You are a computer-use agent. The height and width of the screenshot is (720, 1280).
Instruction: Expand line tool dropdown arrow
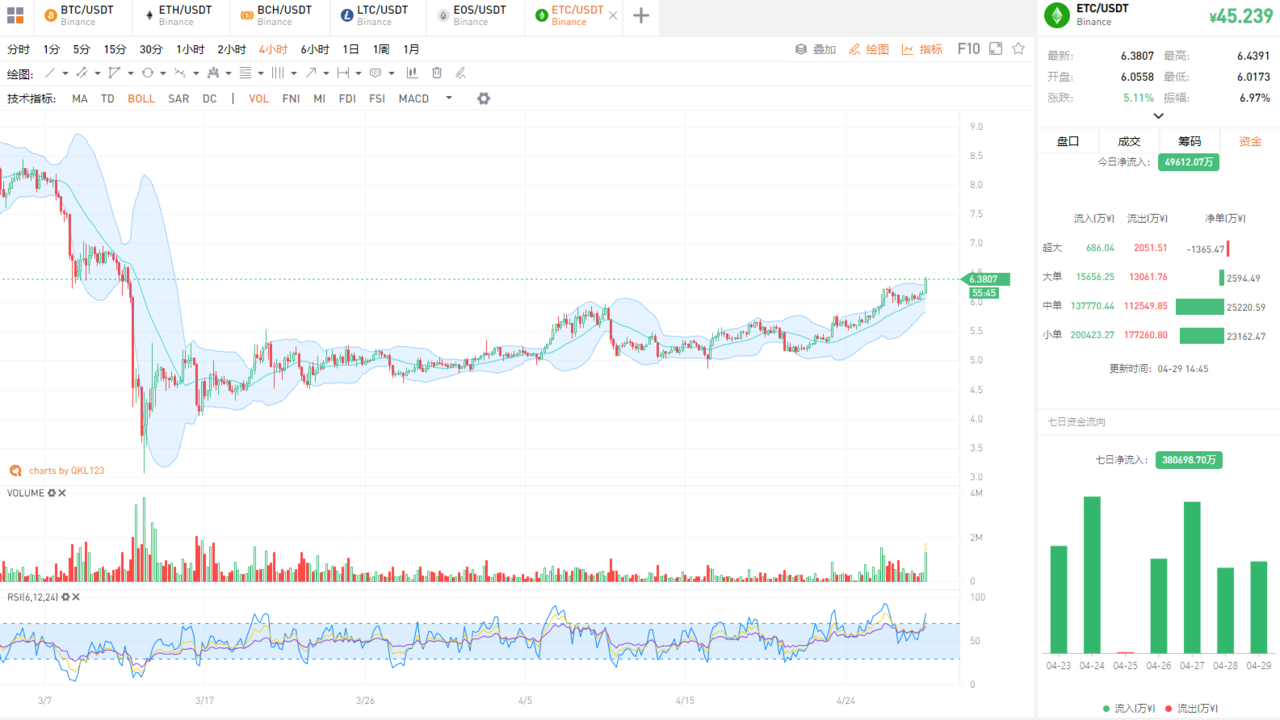tap(65, 73)
